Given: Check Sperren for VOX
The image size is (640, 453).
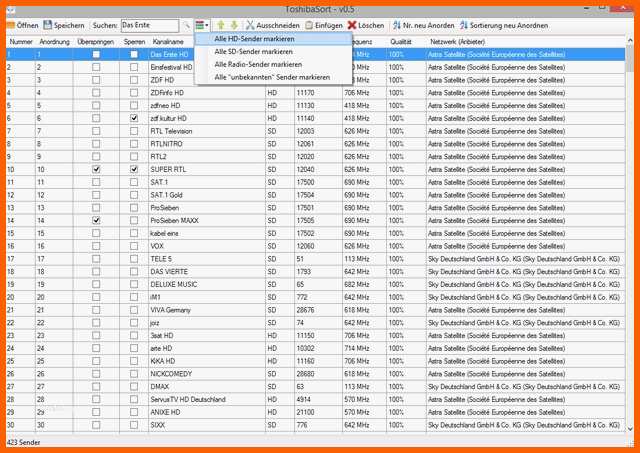Looking at the screenshot, I should [x=134, y=246].
